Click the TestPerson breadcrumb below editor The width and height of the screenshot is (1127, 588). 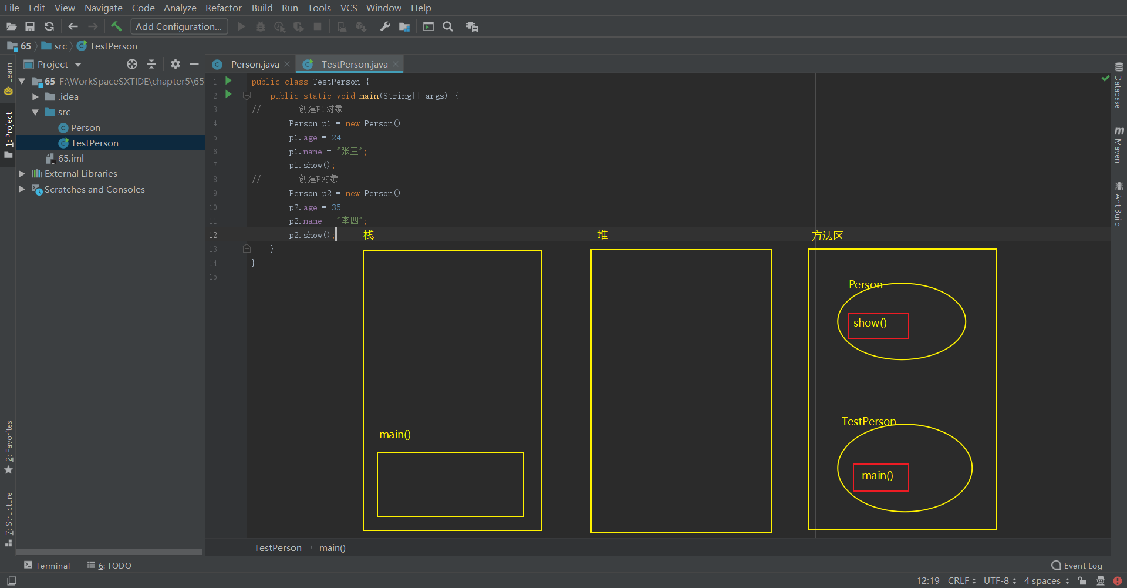click(x=278, y=548)
